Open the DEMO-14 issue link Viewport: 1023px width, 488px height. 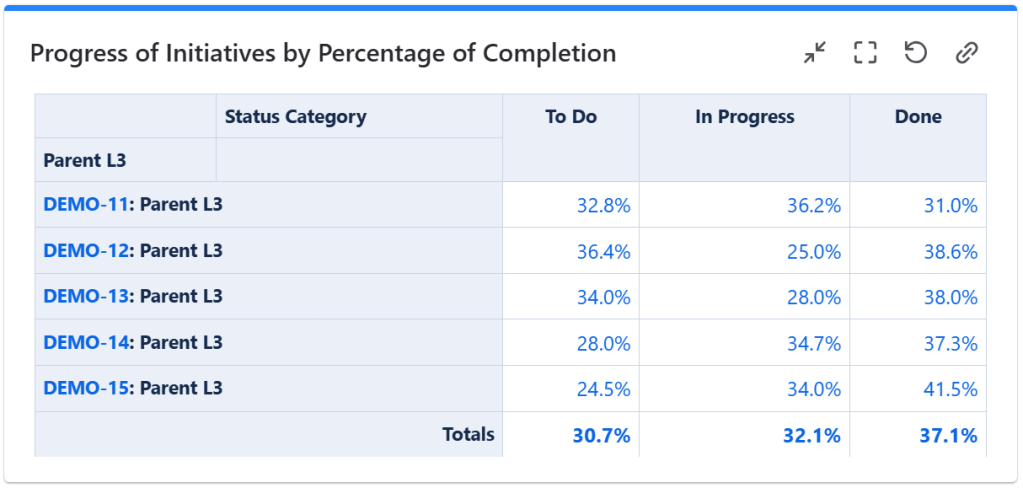click(x=87, y=342)
